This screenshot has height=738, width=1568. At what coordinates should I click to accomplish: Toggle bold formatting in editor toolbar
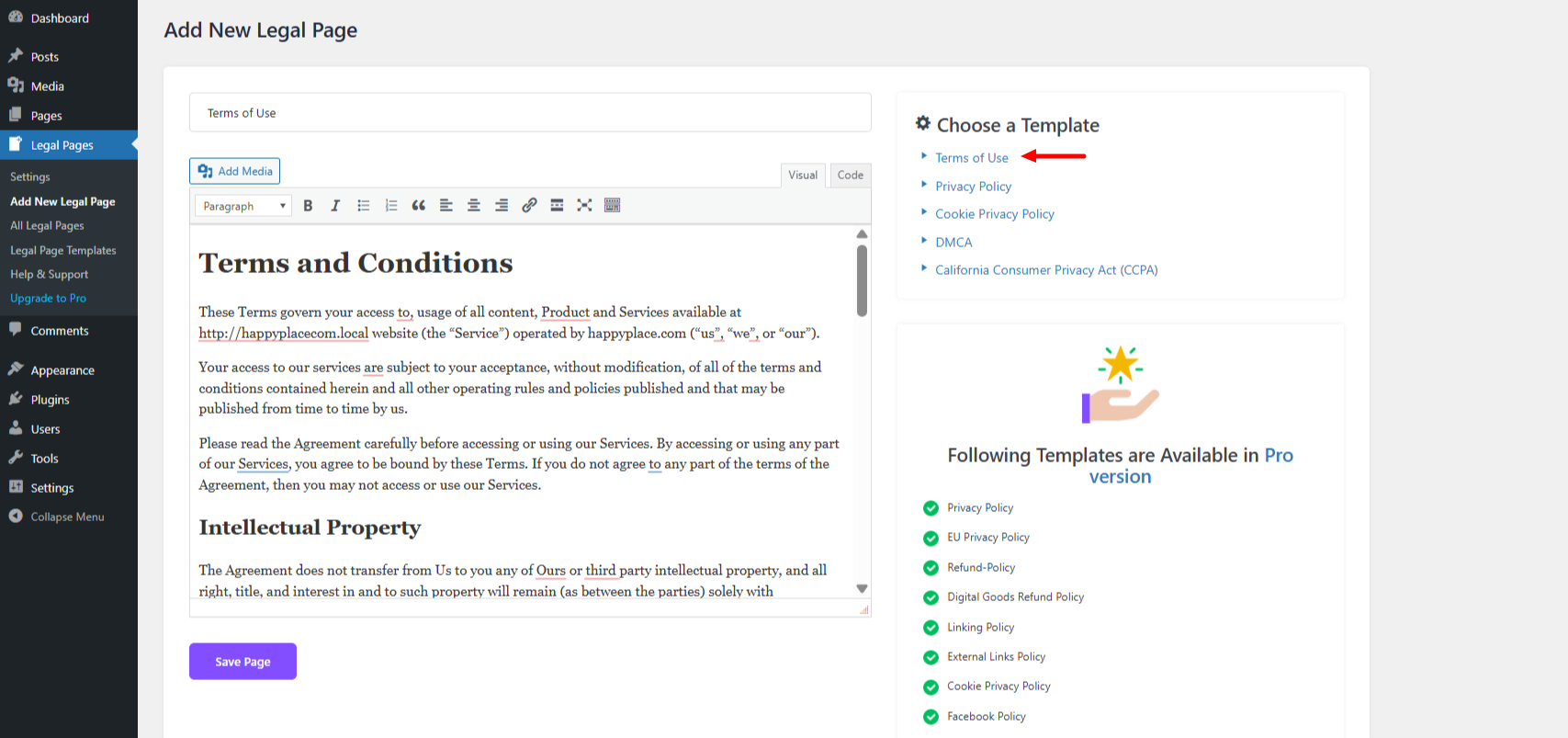coord(308,206)
